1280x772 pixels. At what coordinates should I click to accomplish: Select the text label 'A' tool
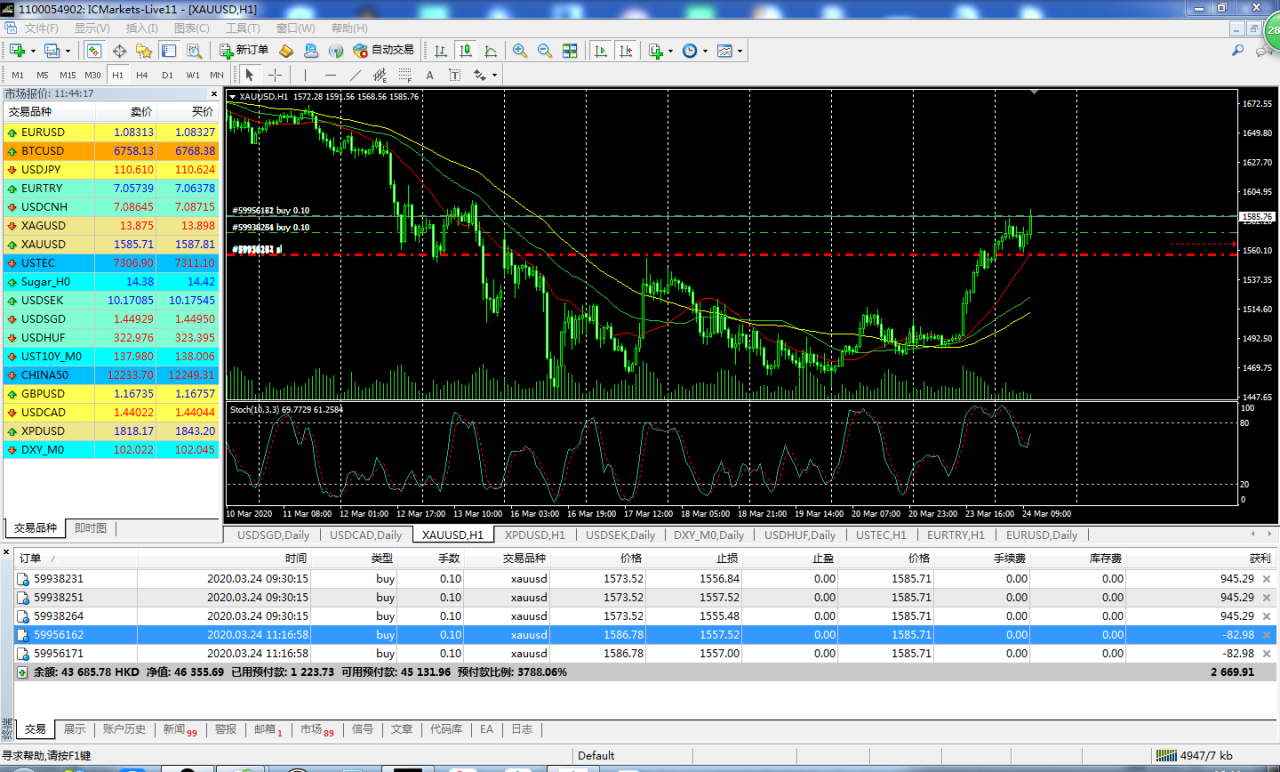[x=430, y=75]
